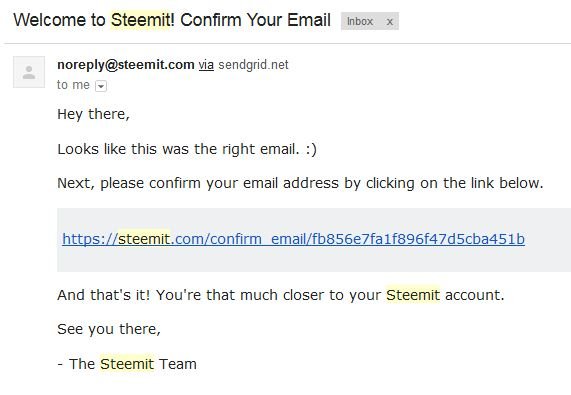Click the 'Looks like this was the right email' line
This screenshot has height=395, width=571.
click(x=187, y=149)
